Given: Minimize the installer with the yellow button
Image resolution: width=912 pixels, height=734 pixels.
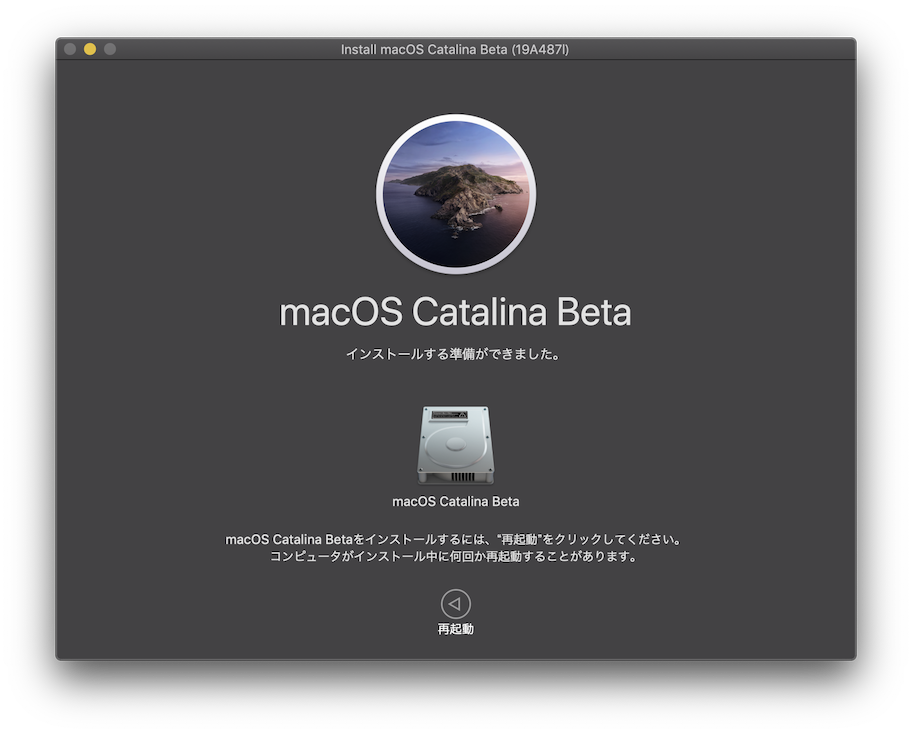Looking at the screenshot, I should (x=90, y=49).
